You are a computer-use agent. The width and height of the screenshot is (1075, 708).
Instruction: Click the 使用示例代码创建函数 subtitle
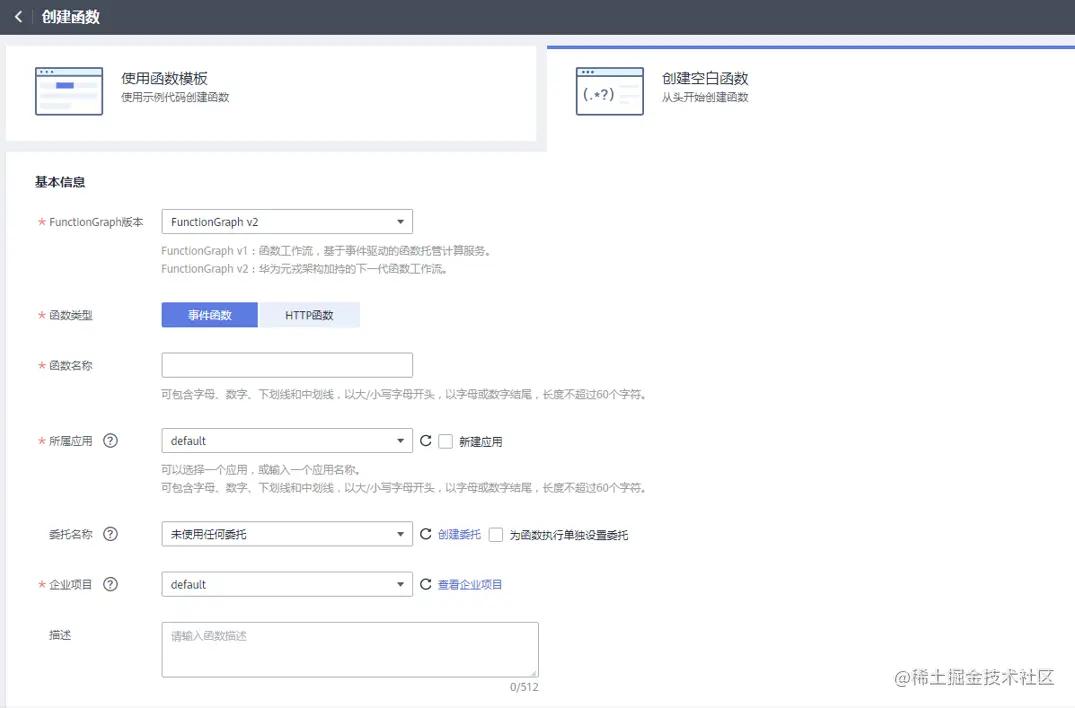[x=175, y=97]
